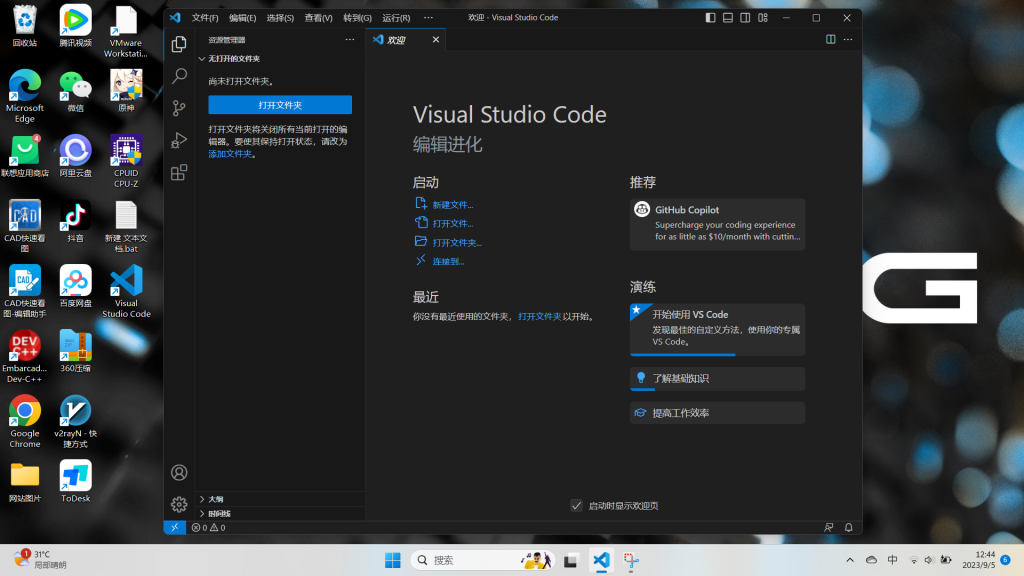Open the Manage gear icon

(179, 504)
